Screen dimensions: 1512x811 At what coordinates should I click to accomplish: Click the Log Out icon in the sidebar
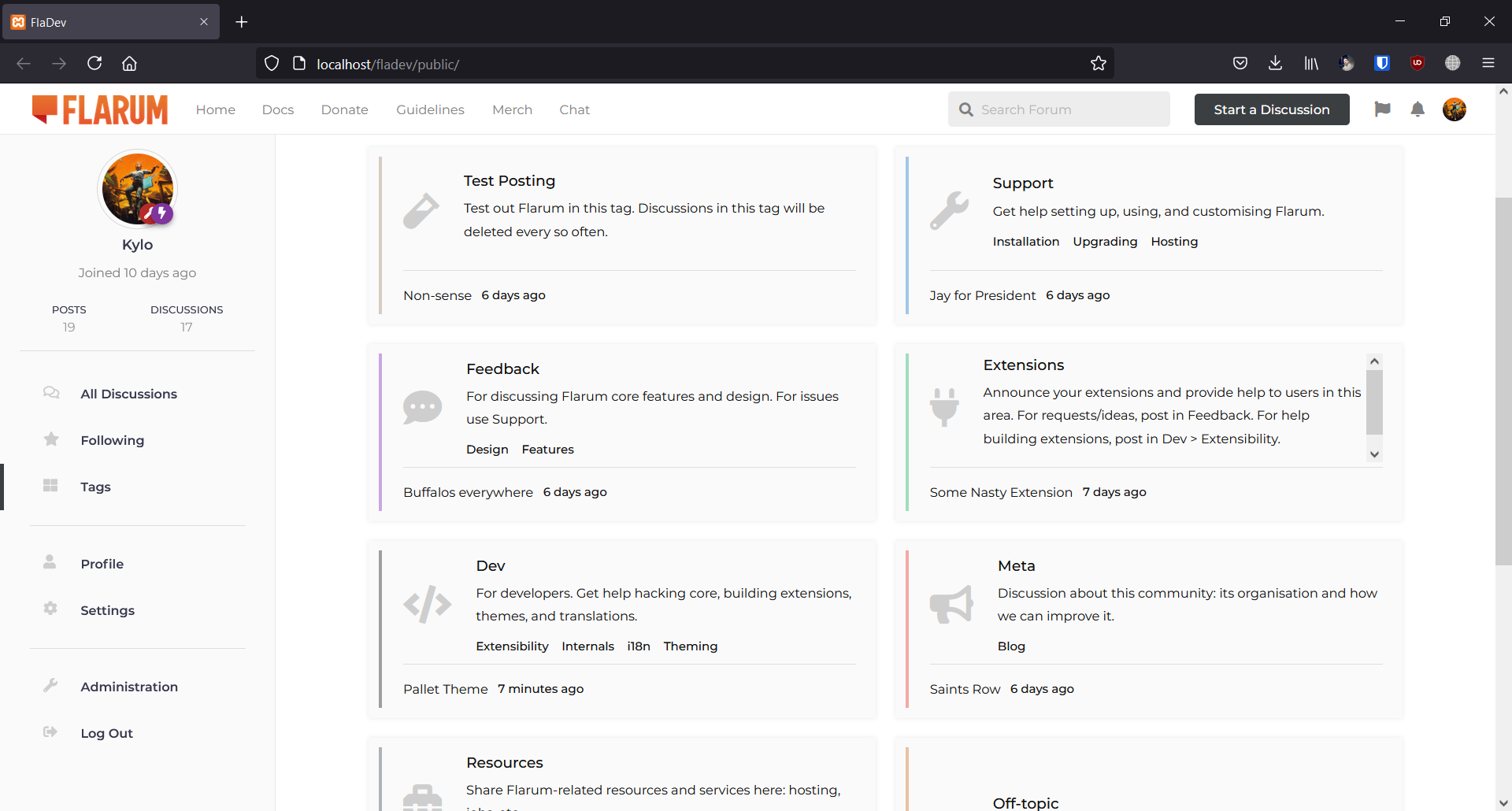tap(50, 732)
